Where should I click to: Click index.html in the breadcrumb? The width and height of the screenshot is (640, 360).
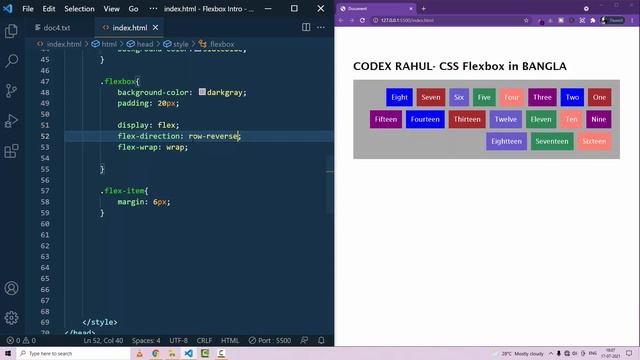tap(64, 44)
